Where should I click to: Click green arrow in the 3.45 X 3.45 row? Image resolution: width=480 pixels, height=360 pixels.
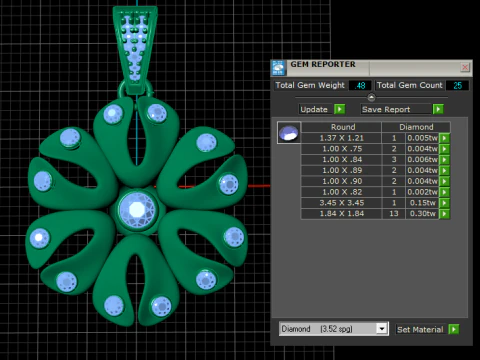click(444, 203)
